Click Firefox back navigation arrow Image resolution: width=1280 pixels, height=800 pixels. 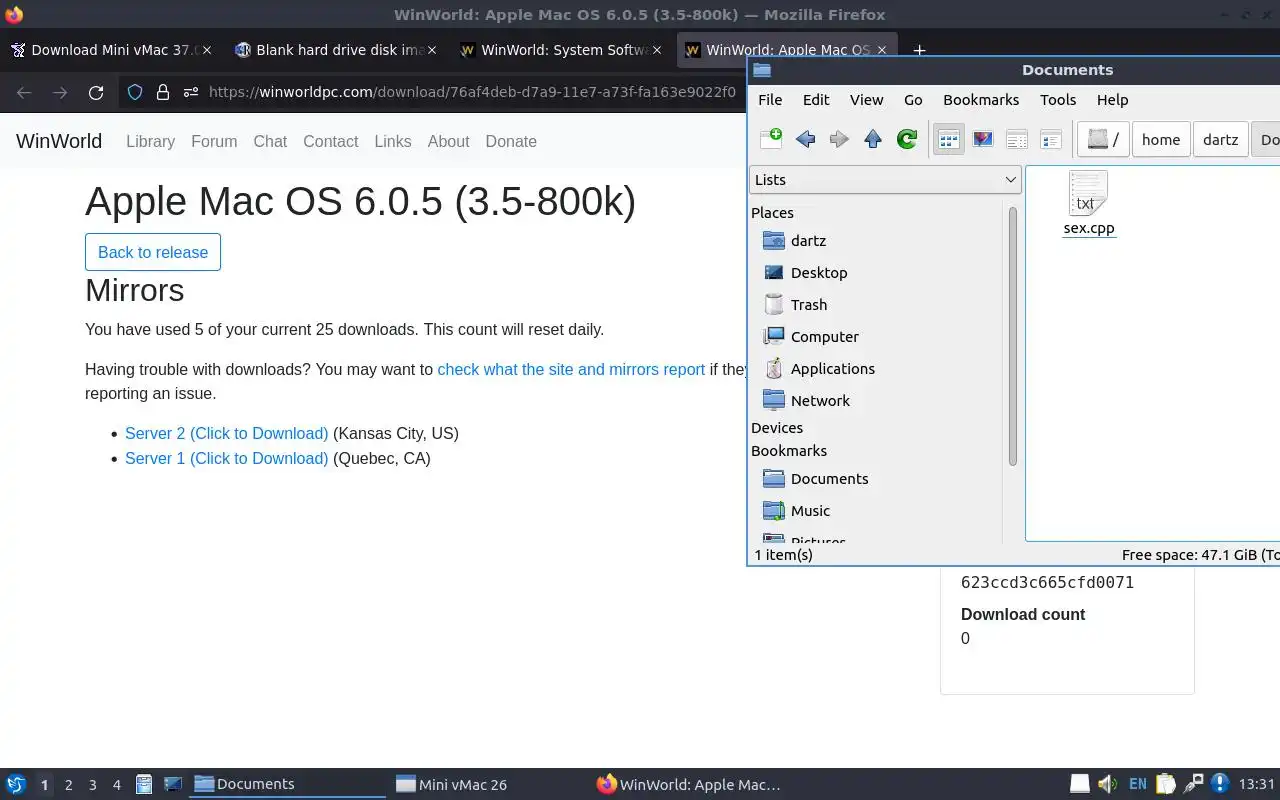(24, 92)
